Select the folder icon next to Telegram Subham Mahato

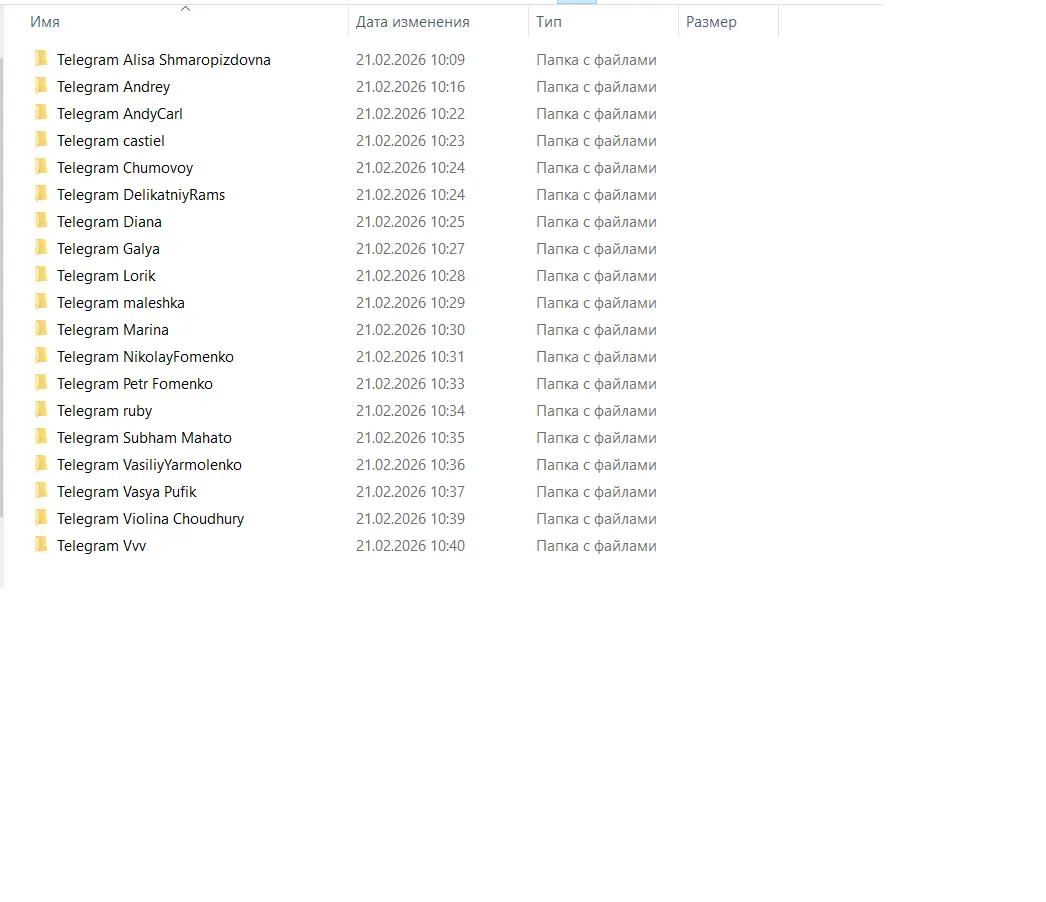41,437
